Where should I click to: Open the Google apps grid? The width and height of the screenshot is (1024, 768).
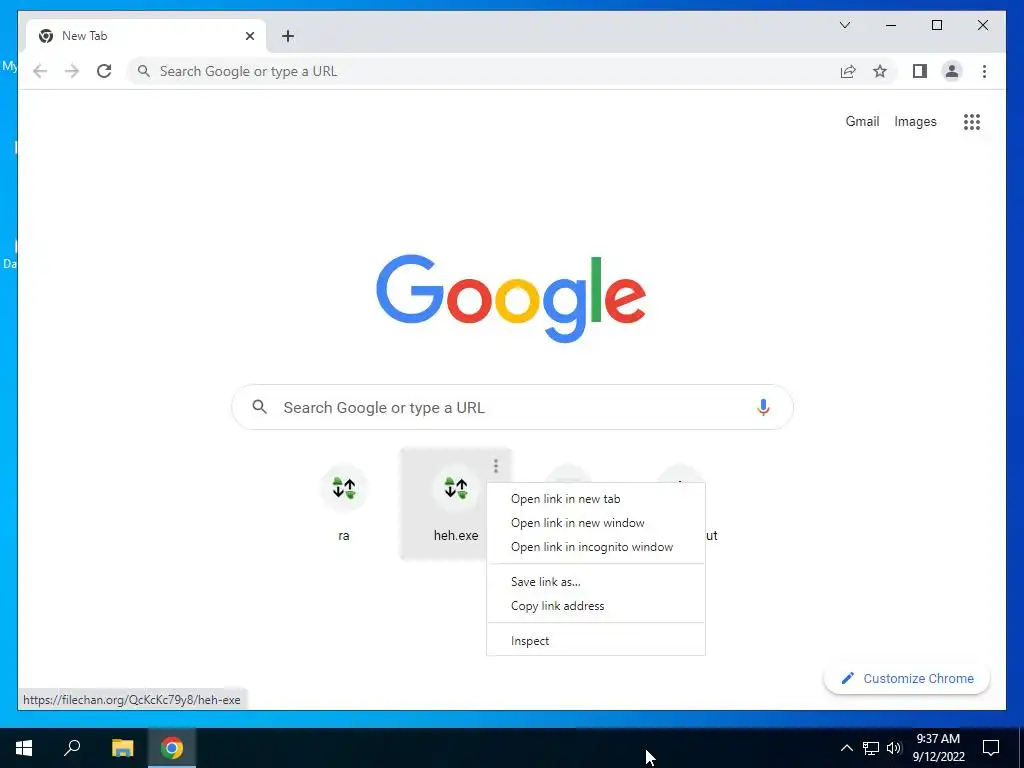pyautogui.click(x=972, y=121)
